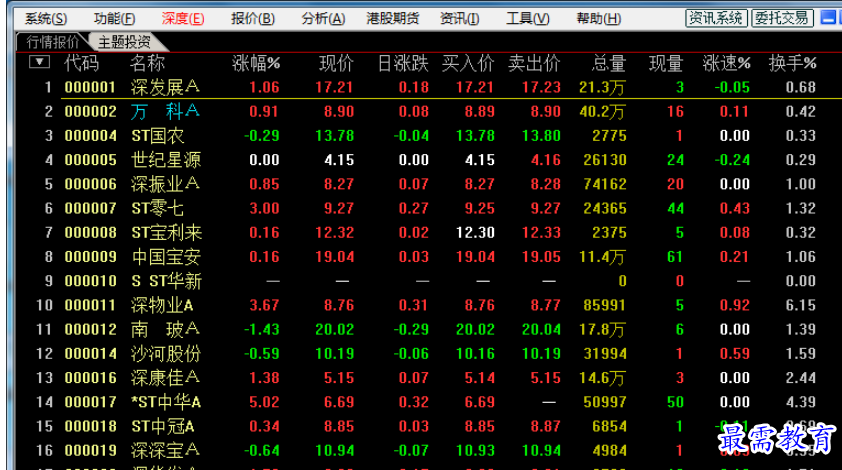Select stock 深发展A
842x470 pixels.
click(165, 87)
